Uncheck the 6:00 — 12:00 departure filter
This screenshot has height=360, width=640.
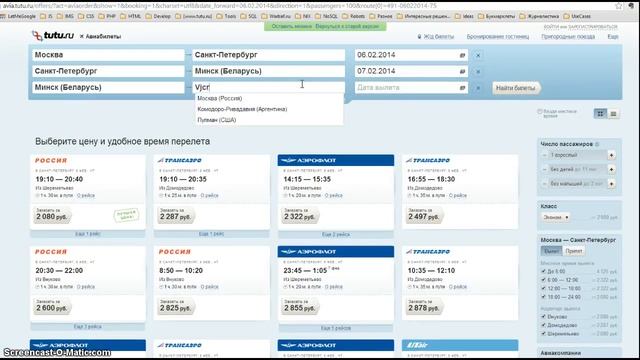point(543,280)
